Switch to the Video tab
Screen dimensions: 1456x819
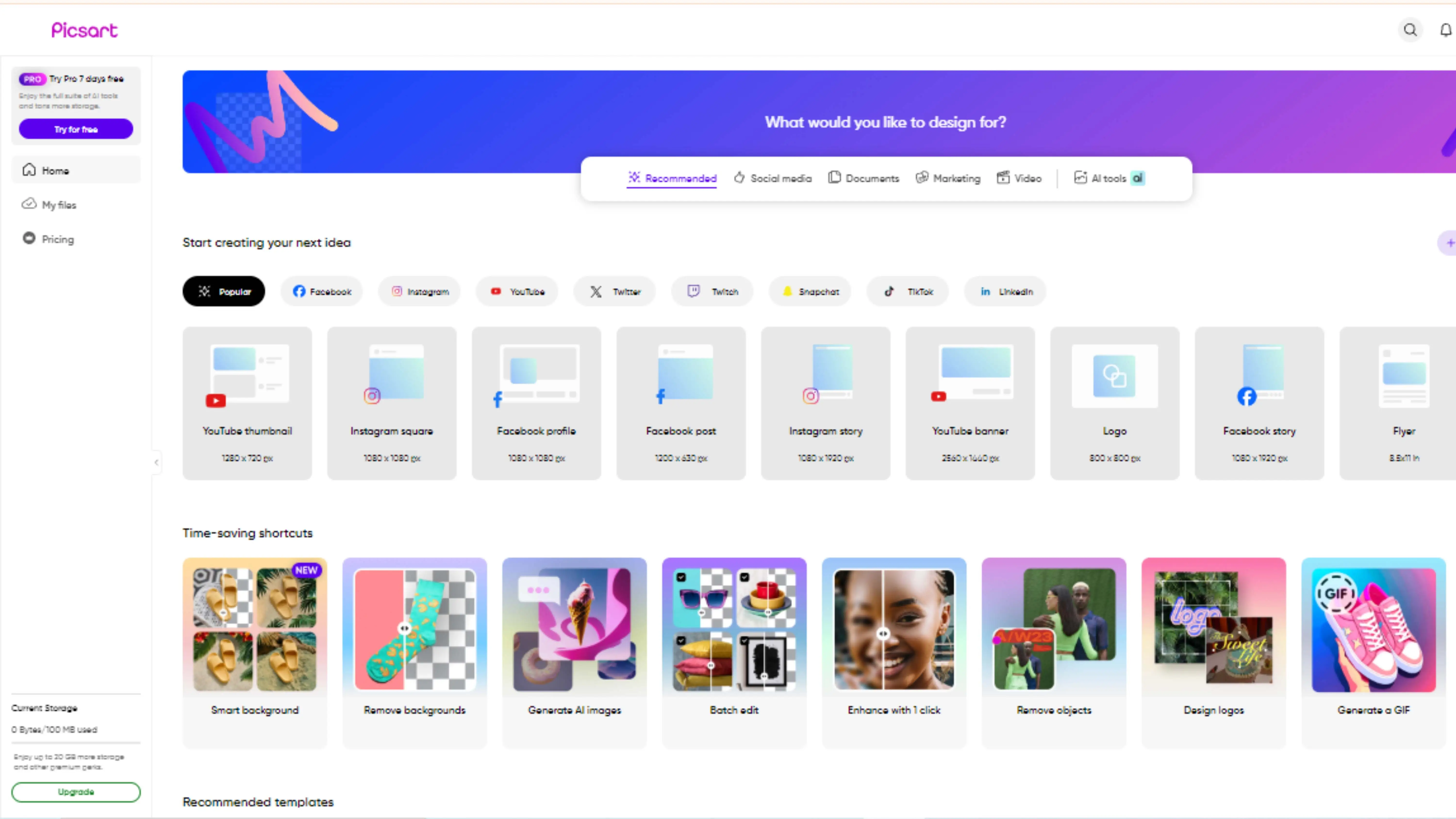pos(1019,178)
